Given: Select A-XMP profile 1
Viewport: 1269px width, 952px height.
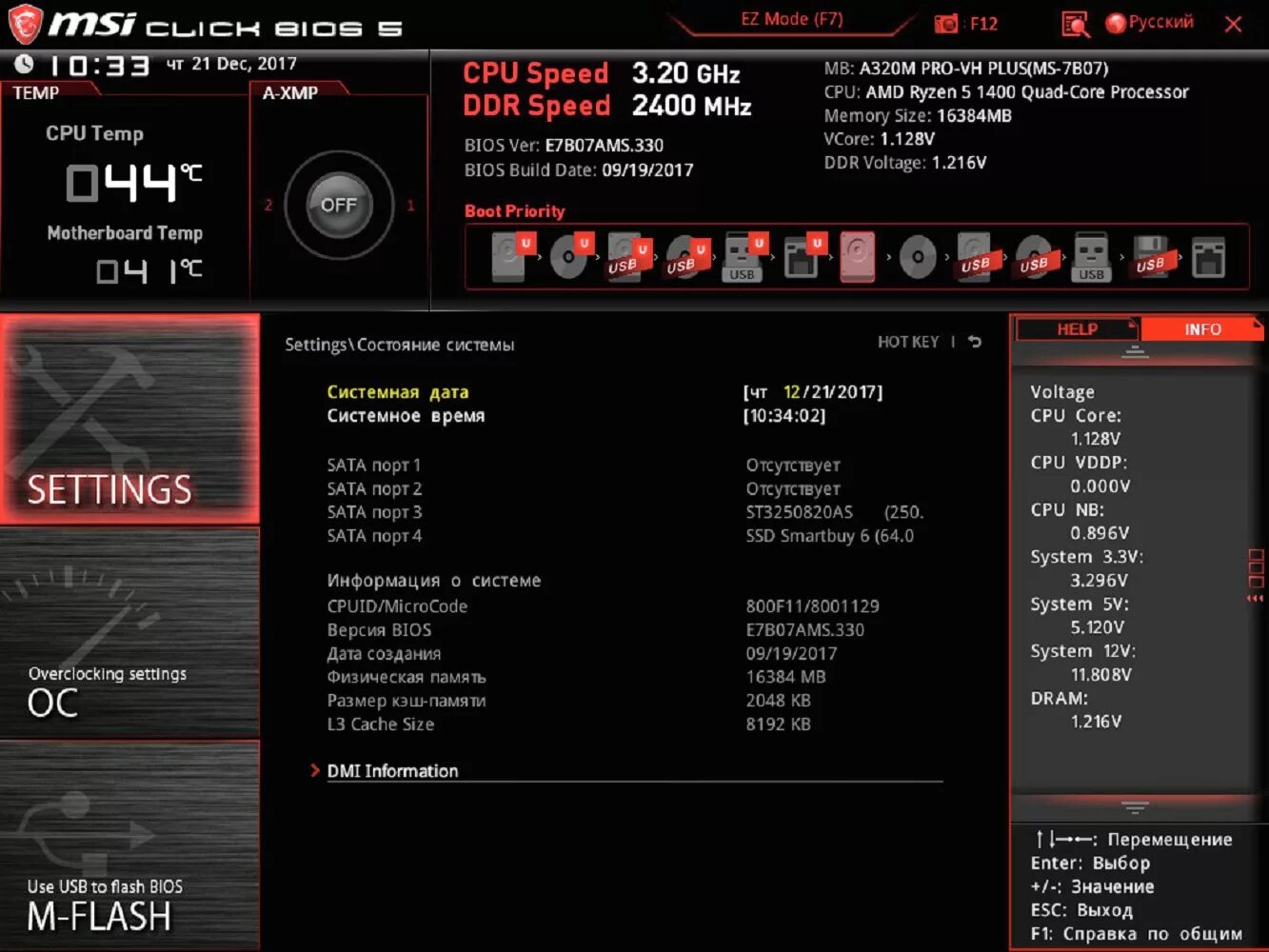Looking at the screenshot, I should 410,205.
